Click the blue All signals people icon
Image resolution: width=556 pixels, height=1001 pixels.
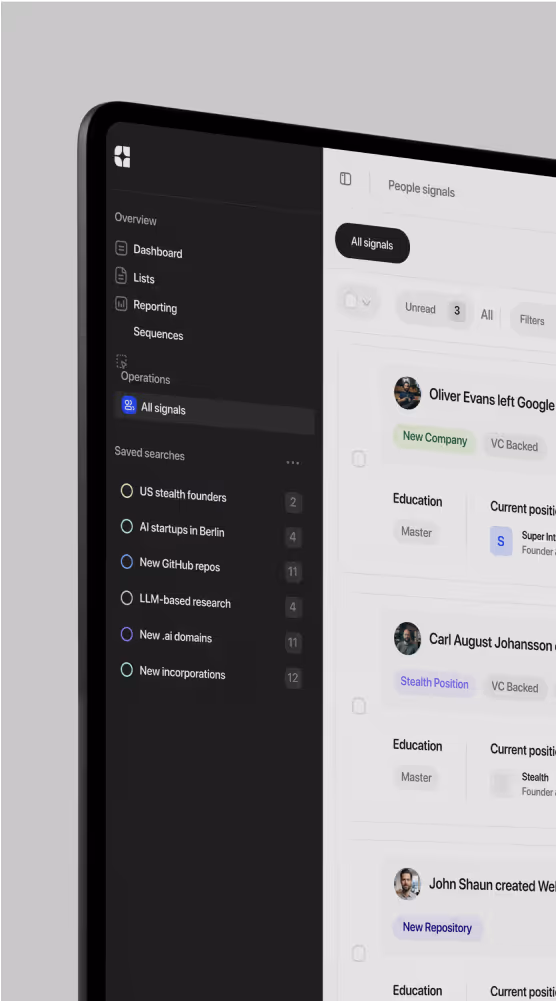tap(129, 405)
